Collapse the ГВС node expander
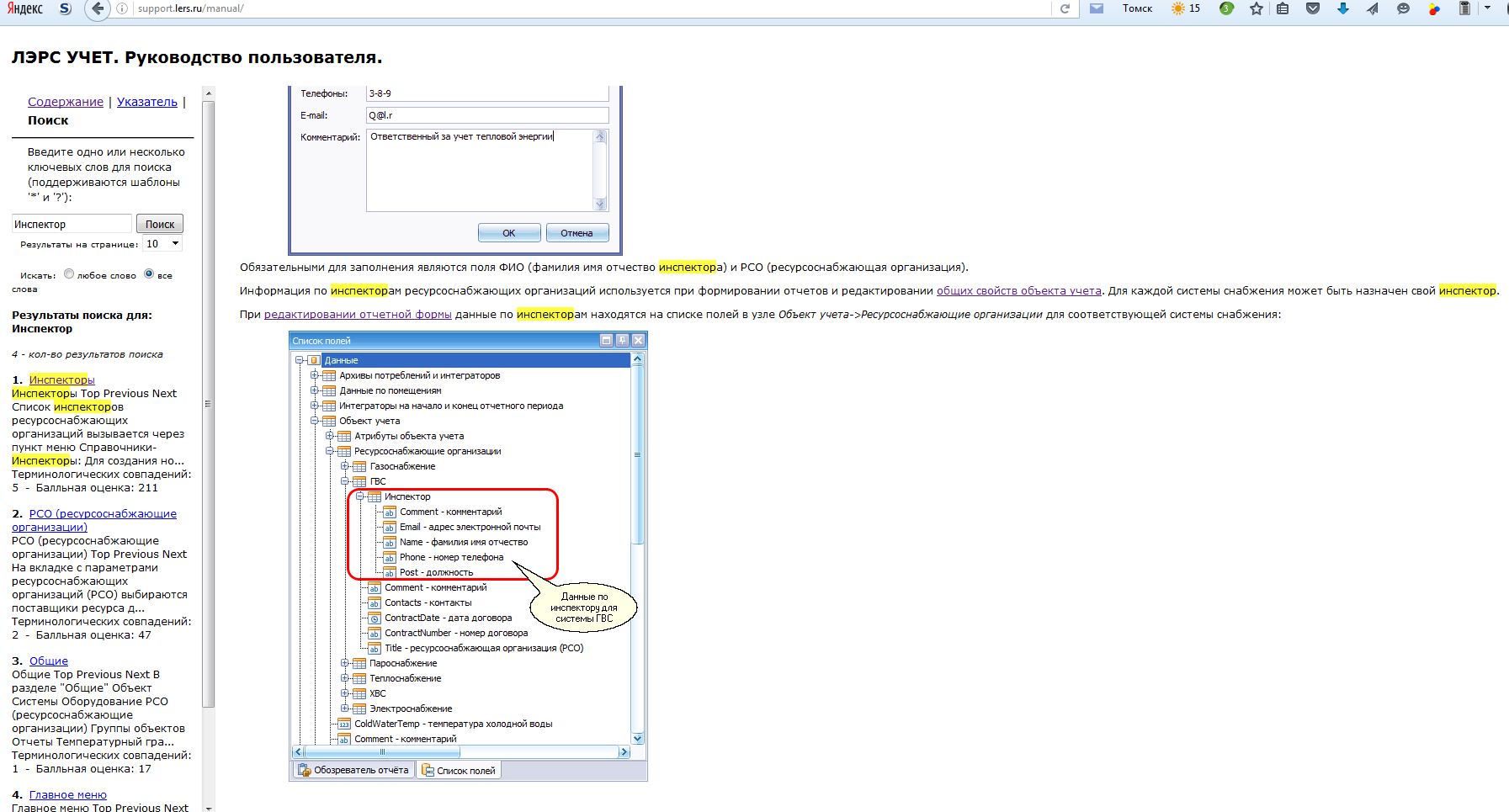1509x812 pixels. (x=344, y=481)
